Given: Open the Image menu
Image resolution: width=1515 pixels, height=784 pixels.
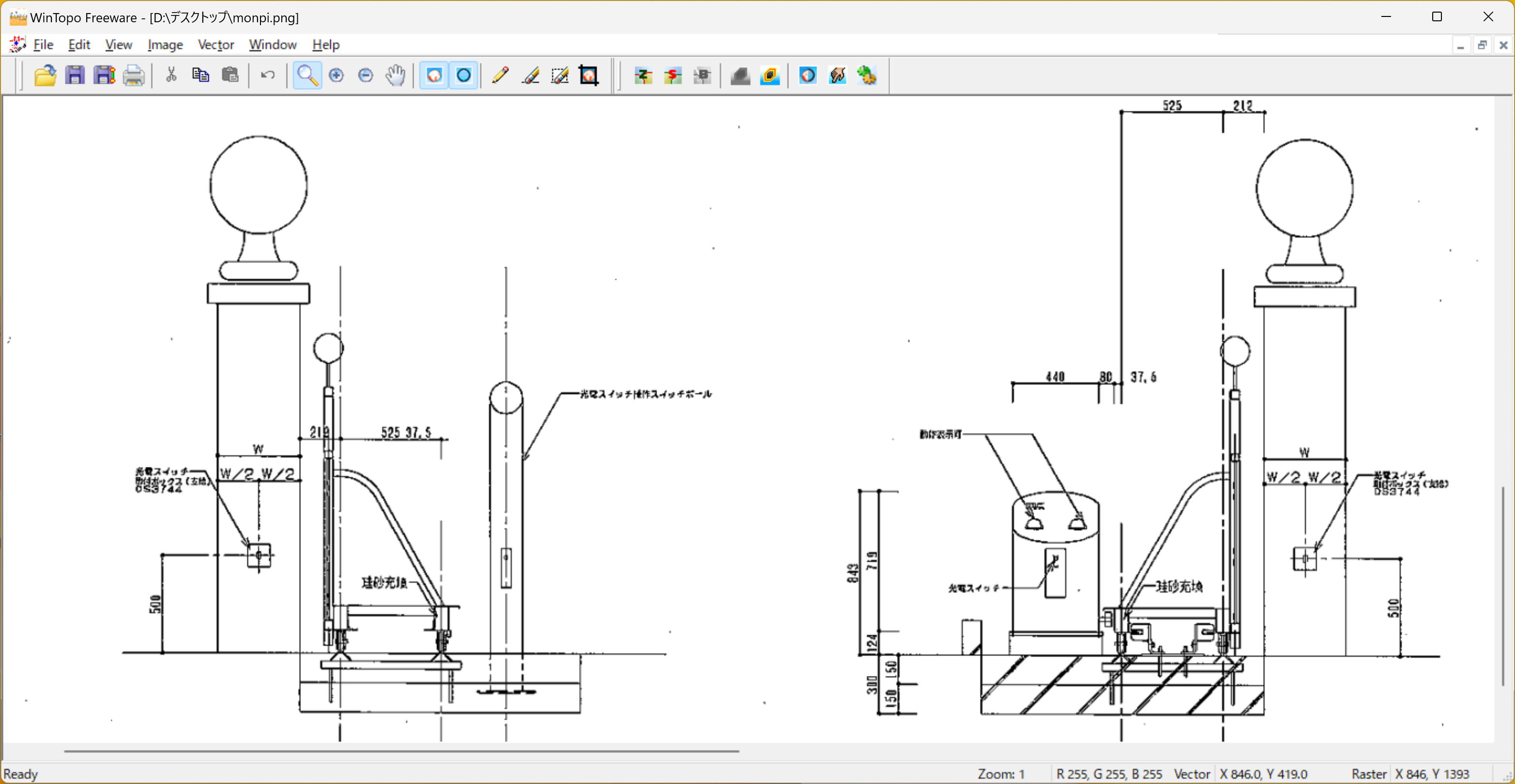Looking at the screenshot, I should [165, 45].
